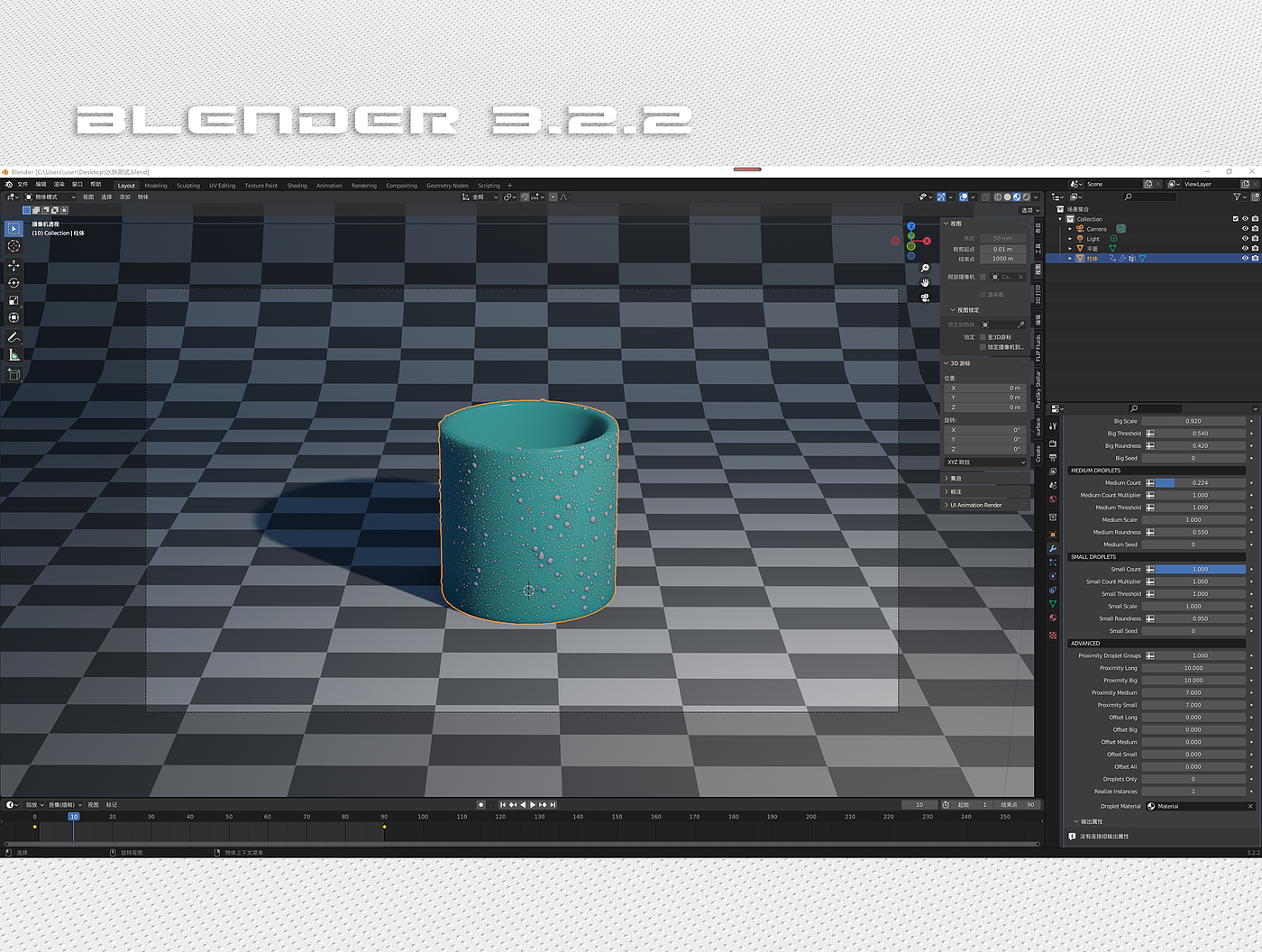Image resolution: width=1262 pixels, height=952 pixels.
Task: Switch to the UV Editing workspace tab
Action: pyautogui.click(x=223, y=186)
